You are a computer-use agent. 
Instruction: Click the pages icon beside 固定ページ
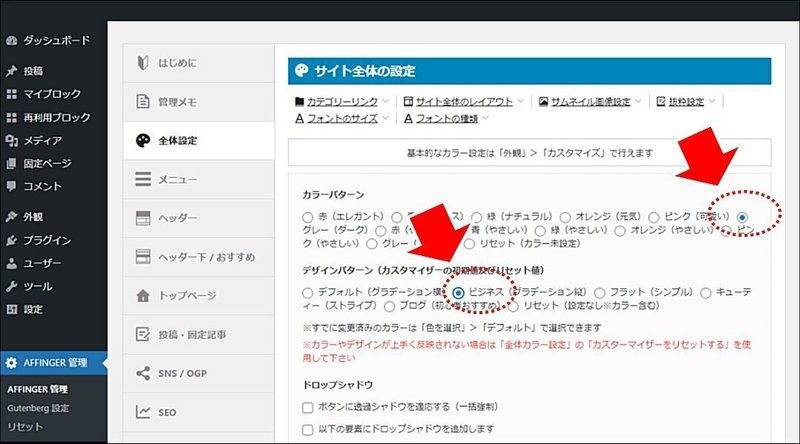click(x=11, y=164)
